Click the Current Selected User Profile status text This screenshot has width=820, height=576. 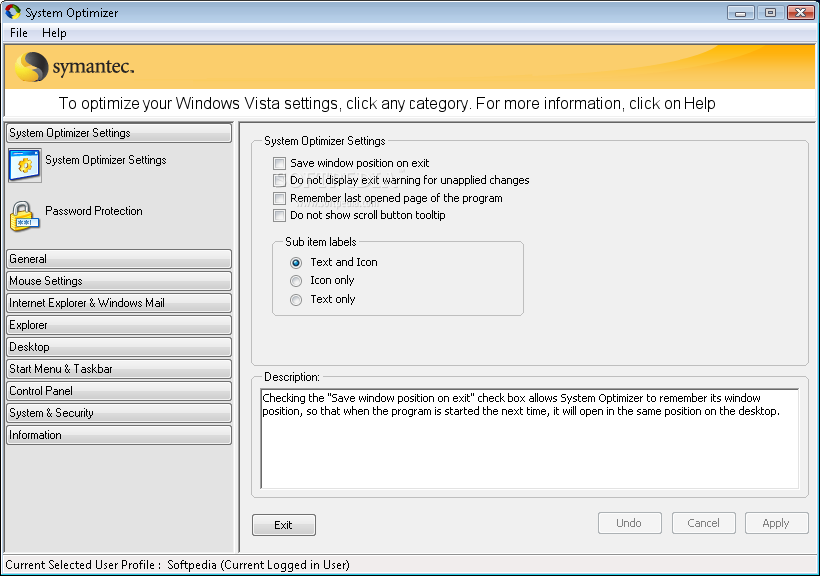177,565
